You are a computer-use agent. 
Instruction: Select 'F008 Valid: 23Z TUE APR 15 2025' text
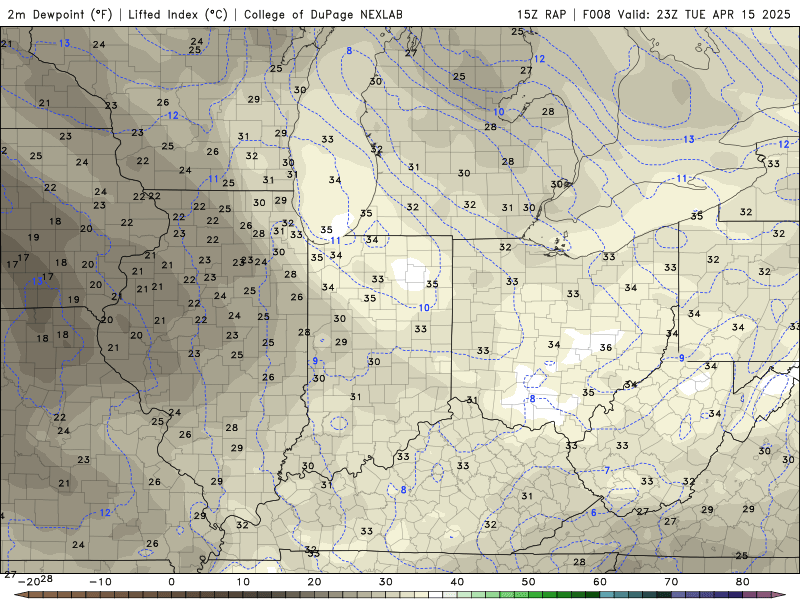pyautogui.click(x=686, y=14)
